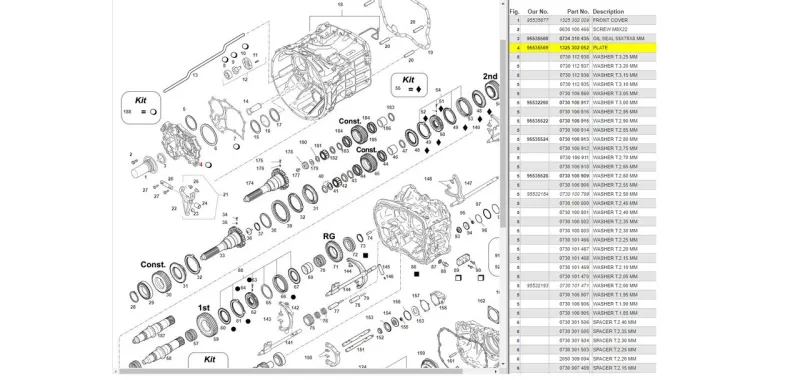Click the 1st gear label in diagram
The width and height of the screenshot is (800, 380).
(204, 308)
